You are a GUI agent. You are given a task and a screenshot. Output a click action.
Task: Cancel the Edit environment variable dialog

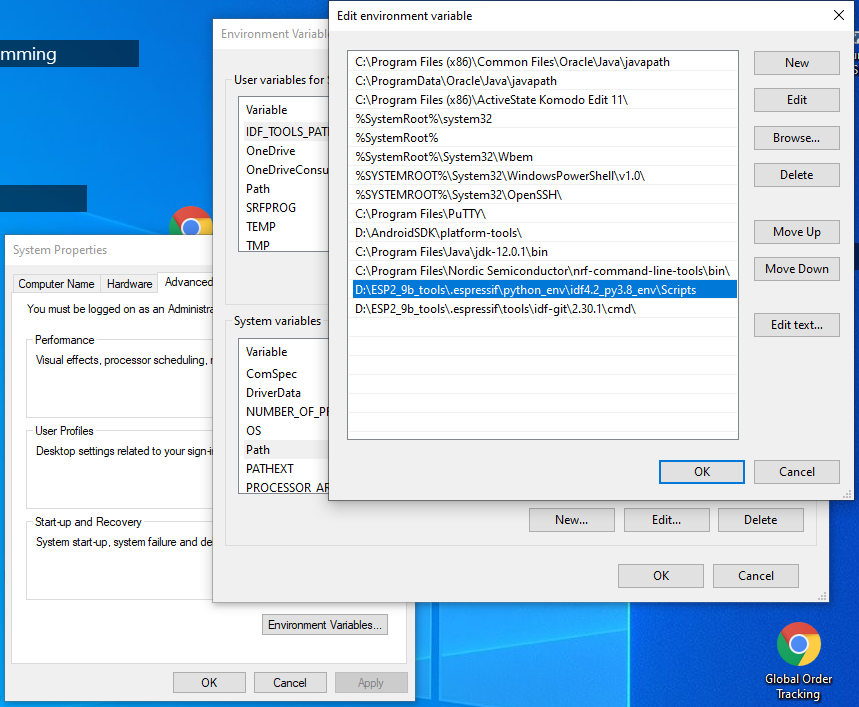point(797,472)
